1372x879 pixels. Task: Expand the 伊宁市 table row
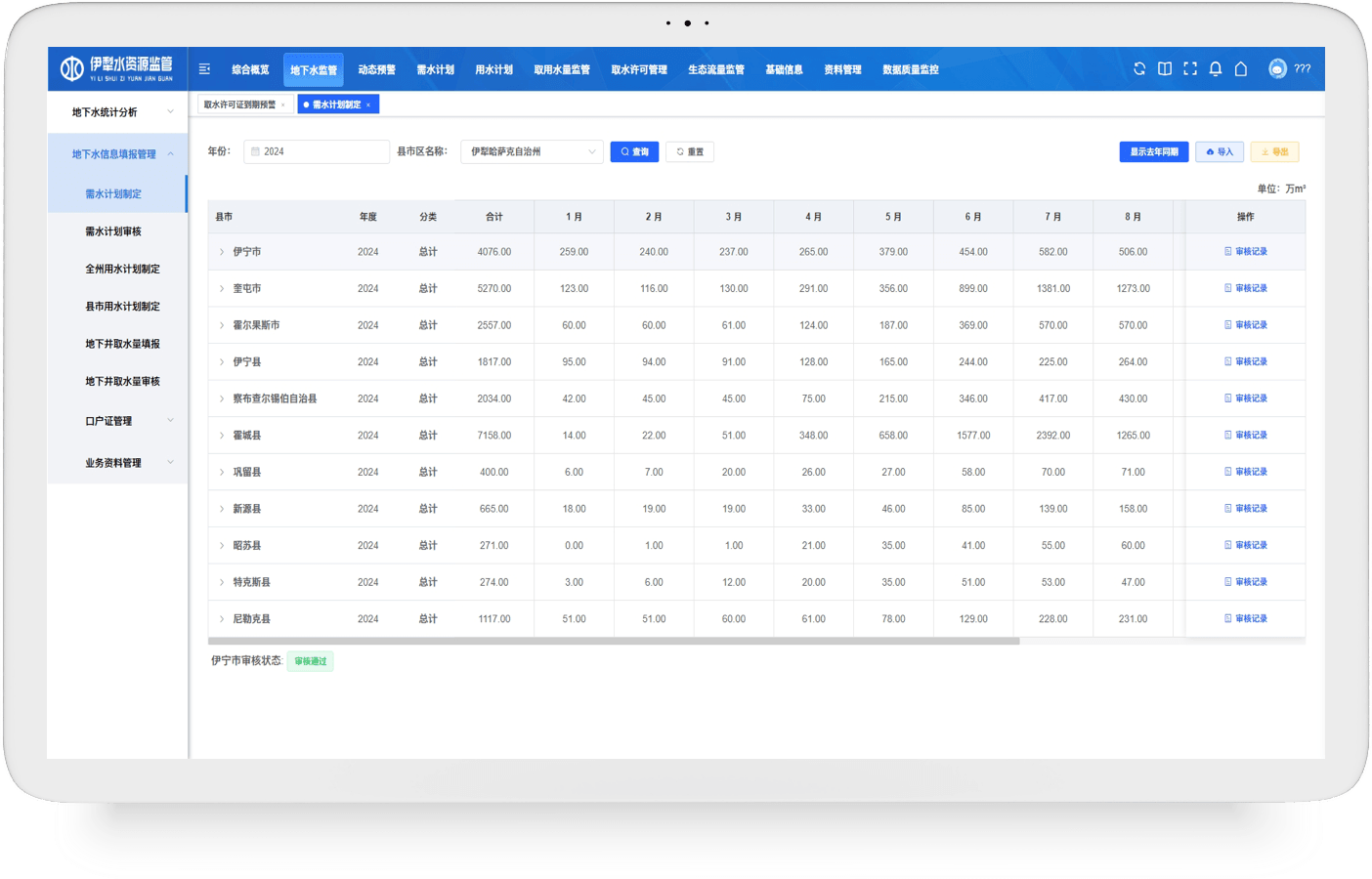pyautogui.click(x=222, y=252)
